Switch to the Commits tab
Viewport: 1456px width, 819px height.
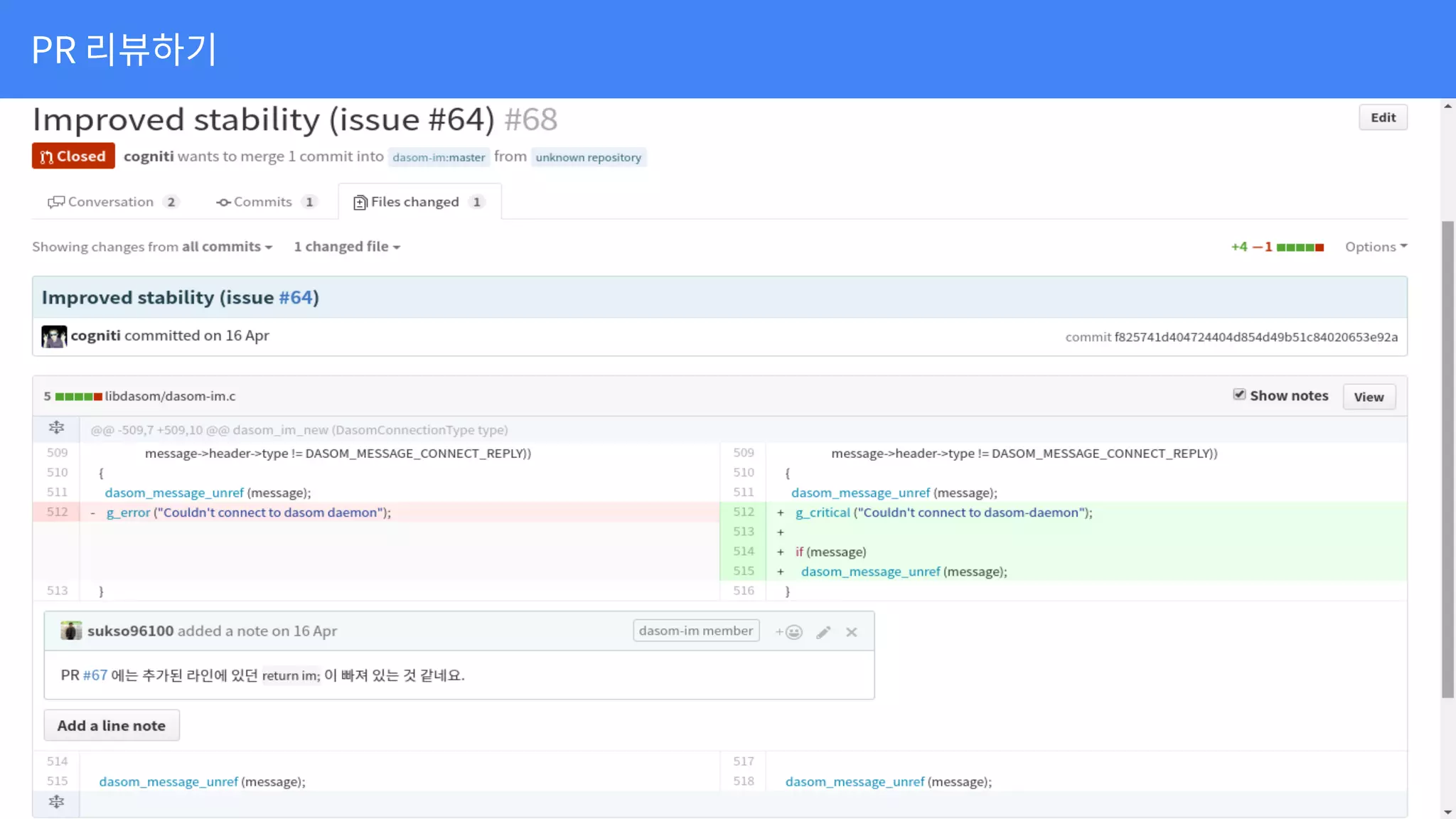point(265,202)
